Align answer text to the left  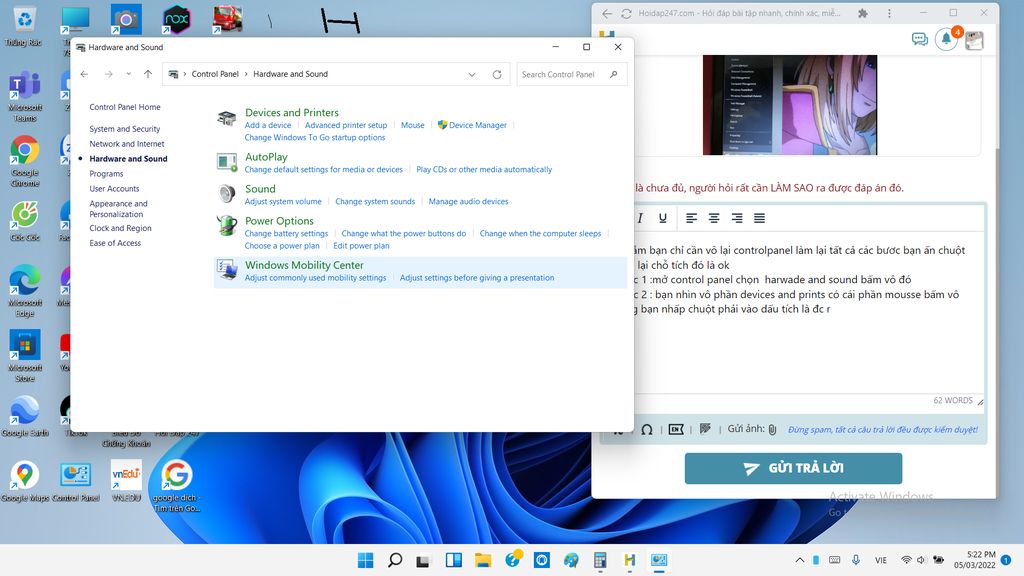click(x=692, y=218)
